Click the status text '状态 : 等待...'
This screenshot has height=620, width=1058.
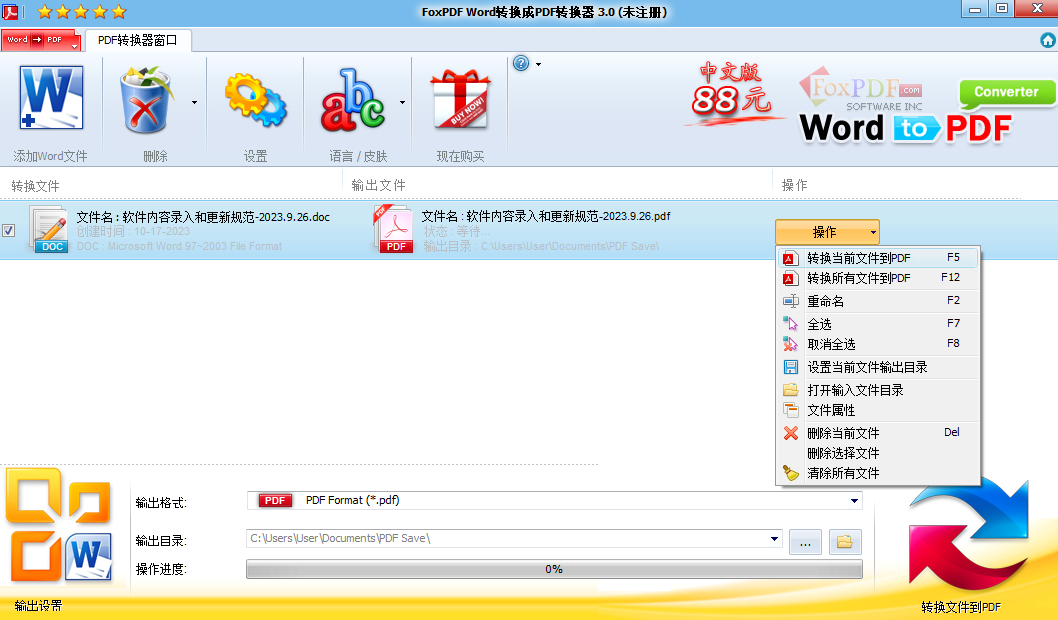[x=457, y=231]
